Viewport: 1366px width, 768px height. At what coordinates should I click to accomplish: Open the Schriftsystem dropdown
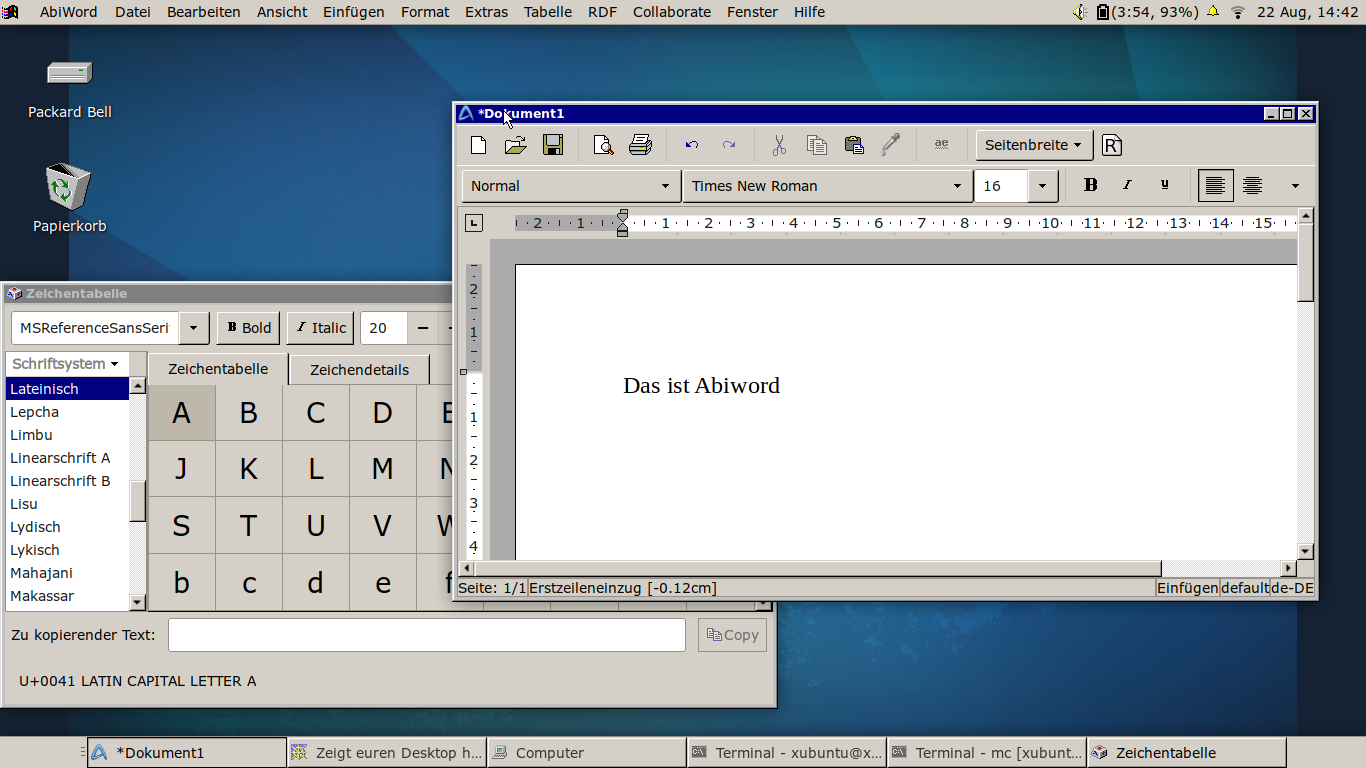(x=66, y=364)
